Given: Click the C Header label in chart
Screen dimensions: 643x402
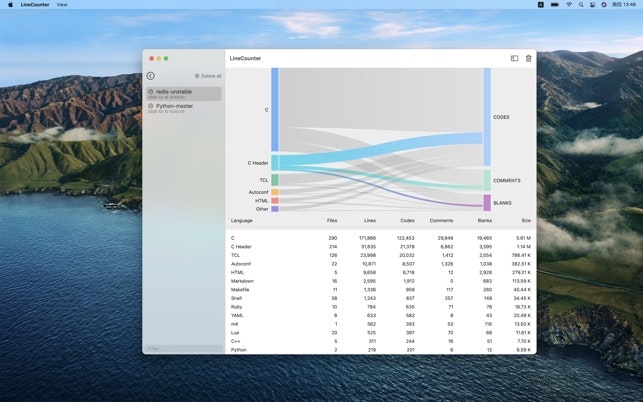Looking at the screenshot, I should point(258,163).
